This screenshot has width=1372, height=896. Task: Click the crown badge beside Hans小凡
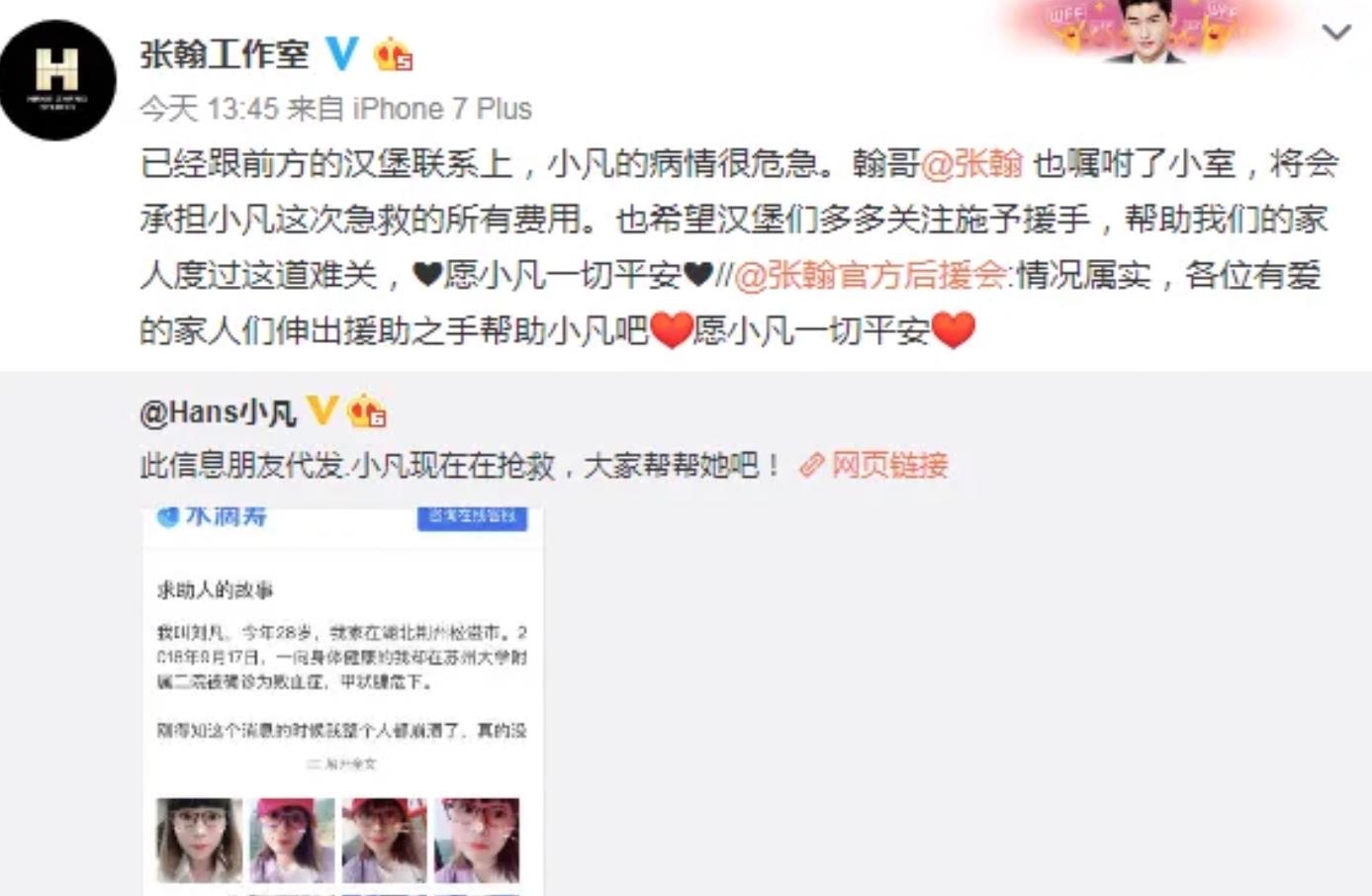[367, 410]
